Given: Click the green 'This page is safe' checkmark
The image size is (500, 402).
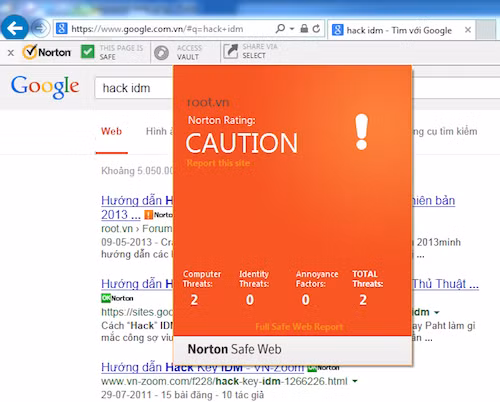Looking at the screenshot, I should [x=88, y=52].
